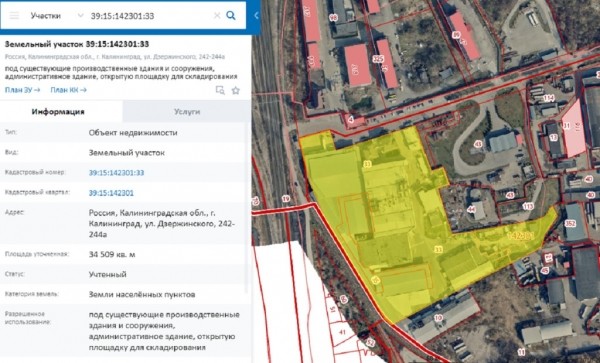This screenshot has width=600, height=363.
Task: Click parcel label 10 on the map
Action: coord(438,317)
